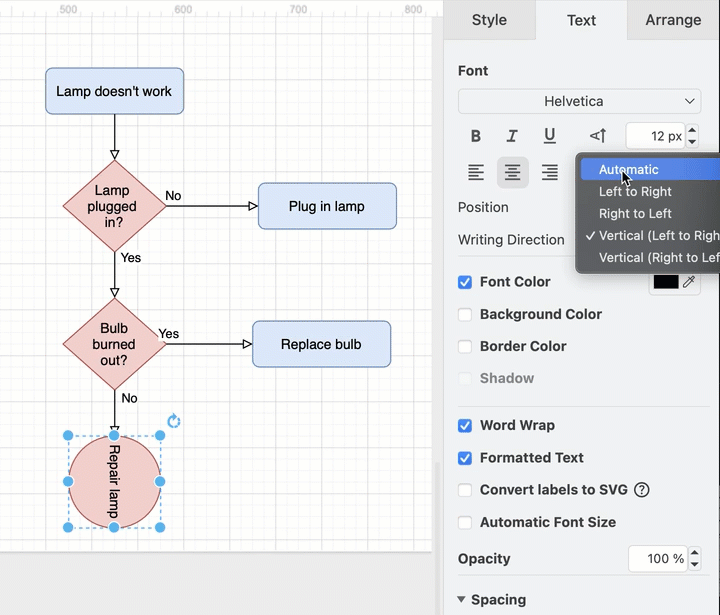
Task: Switch to the Style tab
Action: (489, 20)
